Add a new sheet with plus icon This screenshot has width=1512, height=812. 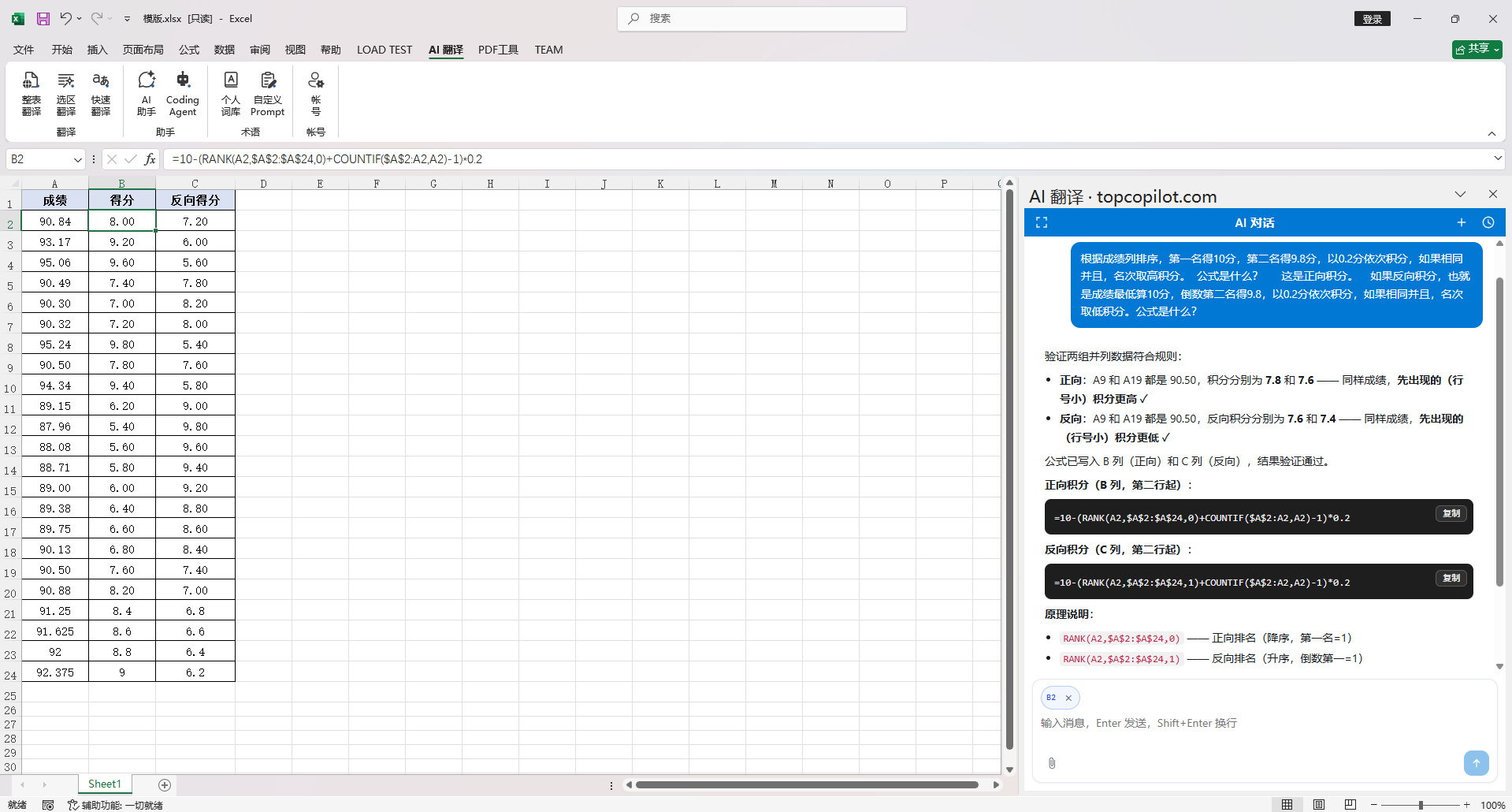(x=165, y=784)
